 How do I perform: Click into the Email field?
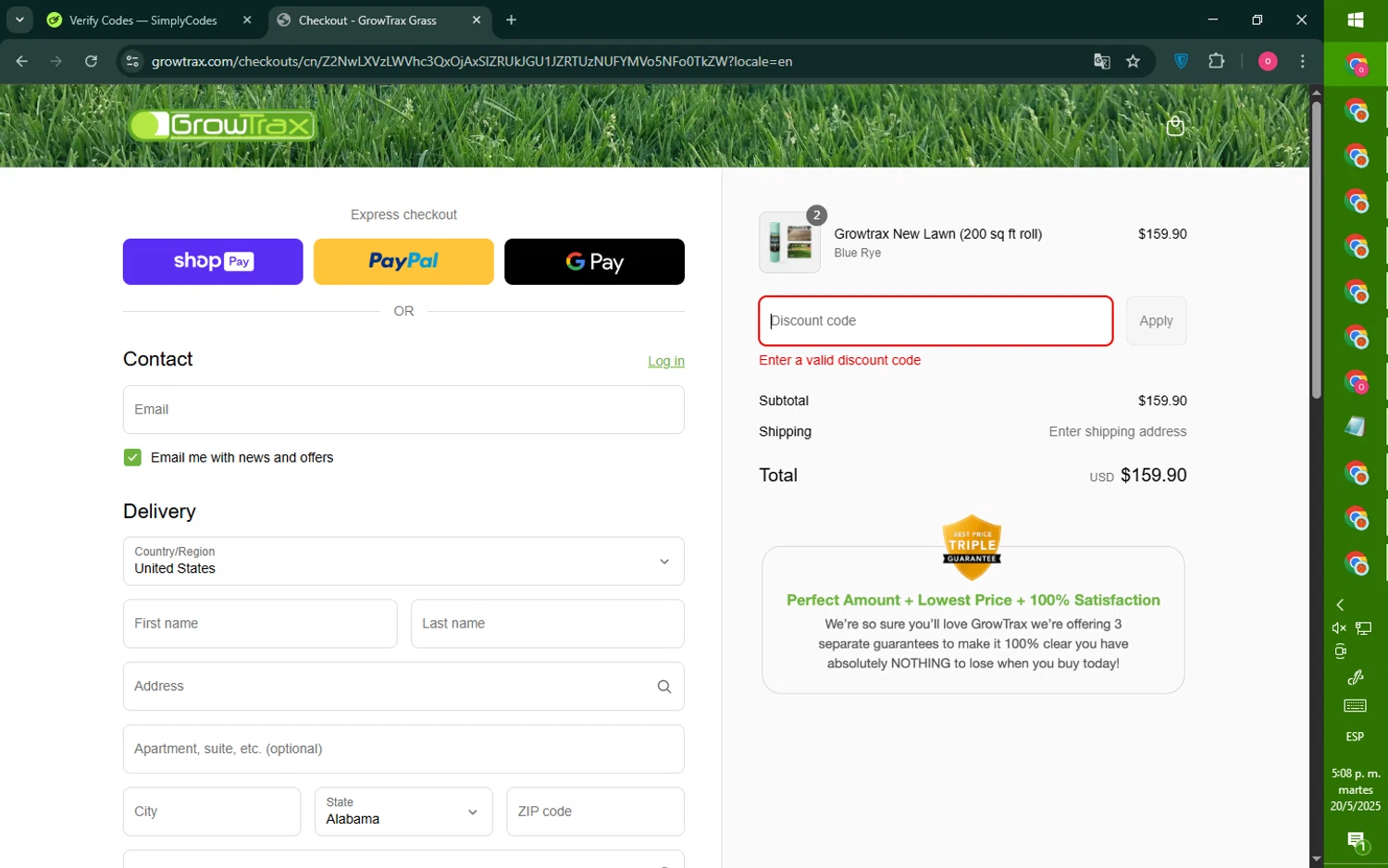pyautogui.click(x=403, y=410)
